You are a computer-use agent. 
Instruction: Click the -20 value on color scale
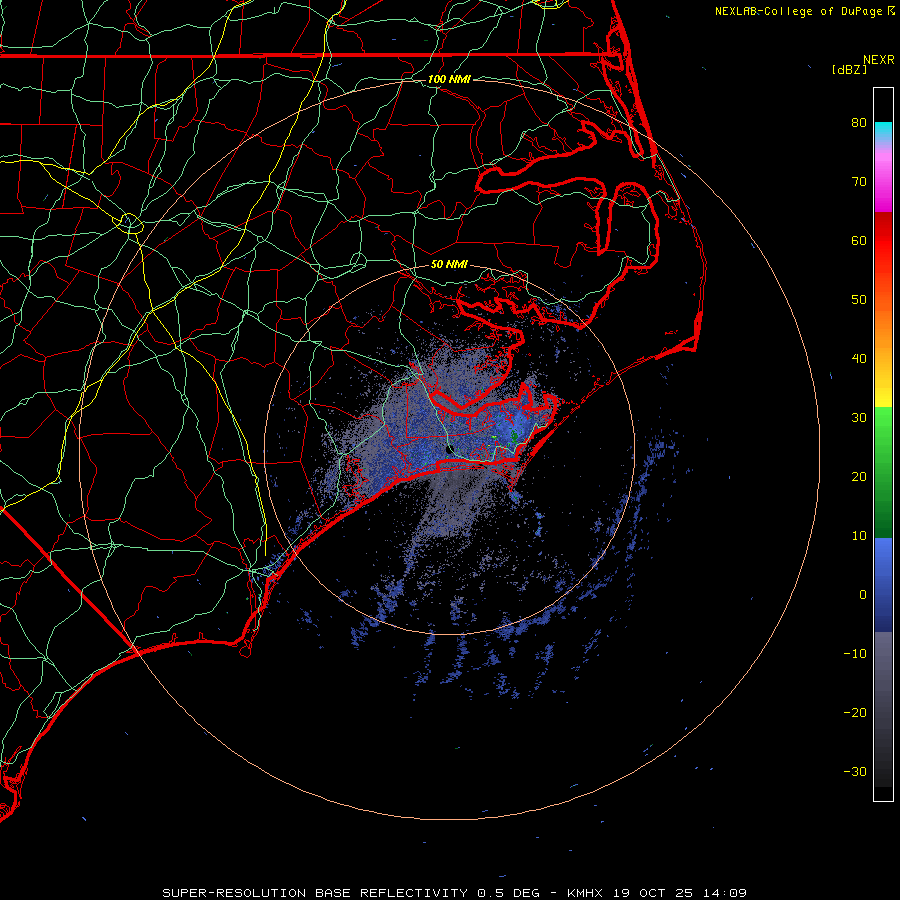855,713
